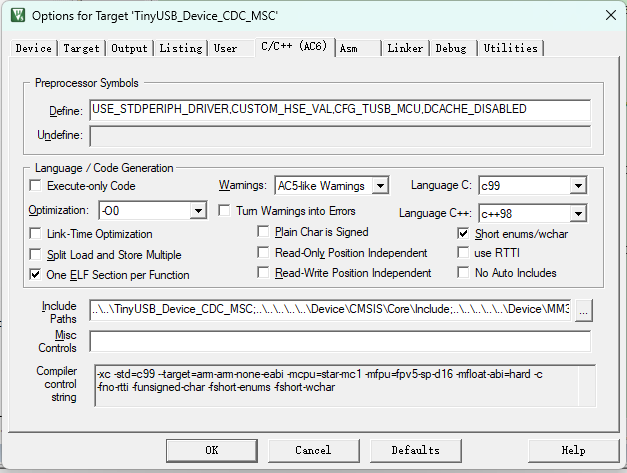Expand the Optimization level dropdown
627x473 pixels.
click(x=198, y=211)
